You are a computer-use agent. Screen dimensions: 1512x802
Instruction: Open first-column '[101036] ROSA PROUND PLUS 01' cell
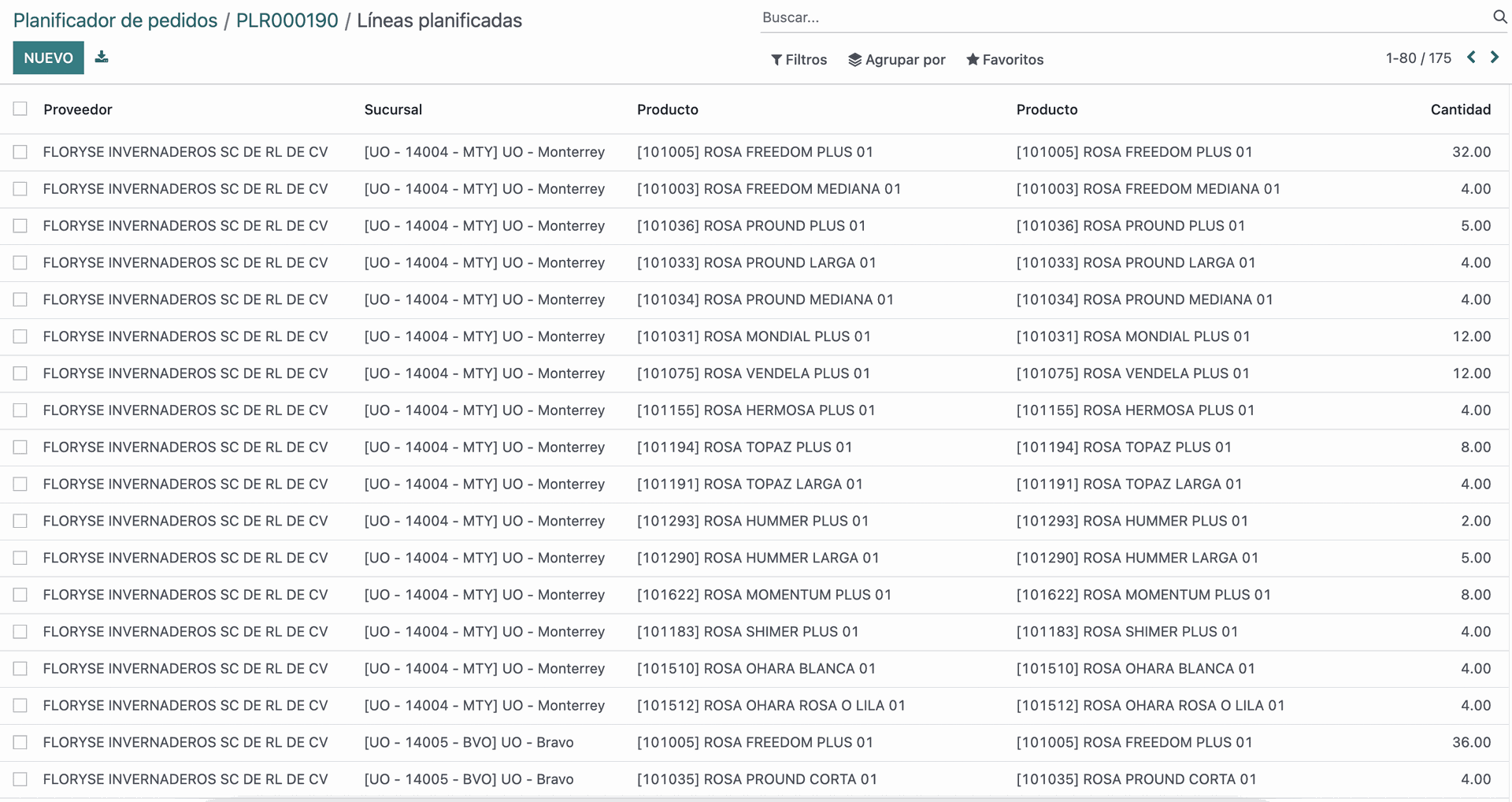751,226
